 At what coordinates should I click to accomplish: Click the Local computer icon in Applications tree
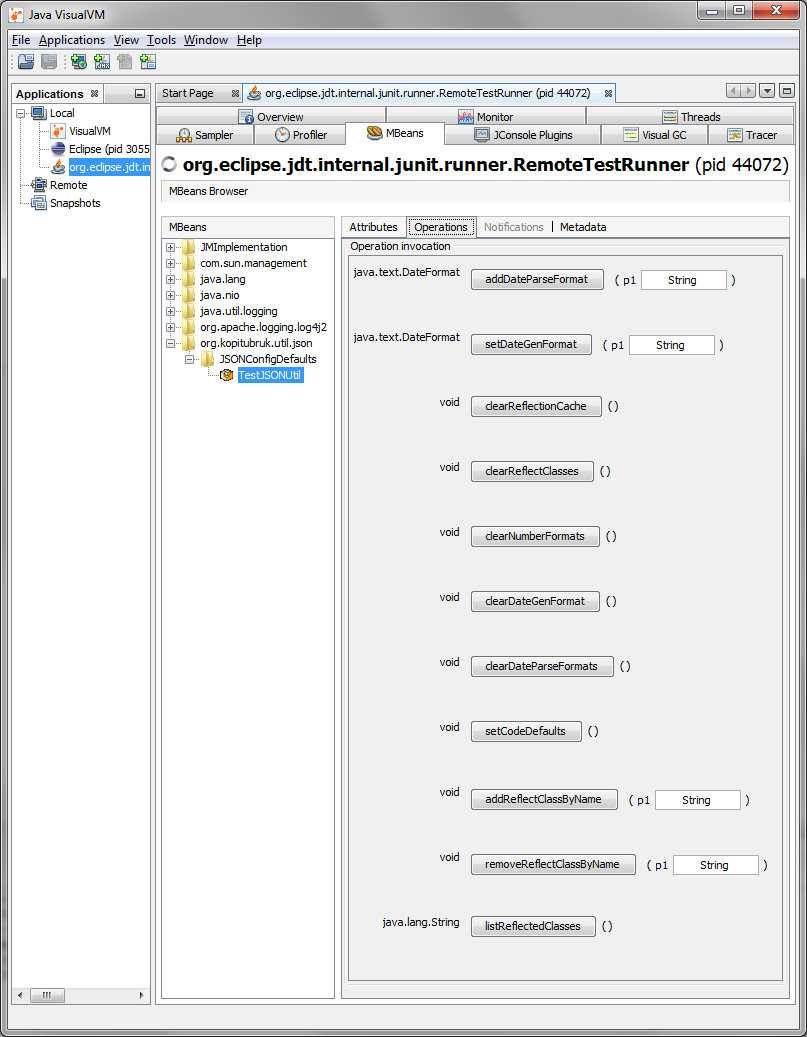[x=39, y=113]
